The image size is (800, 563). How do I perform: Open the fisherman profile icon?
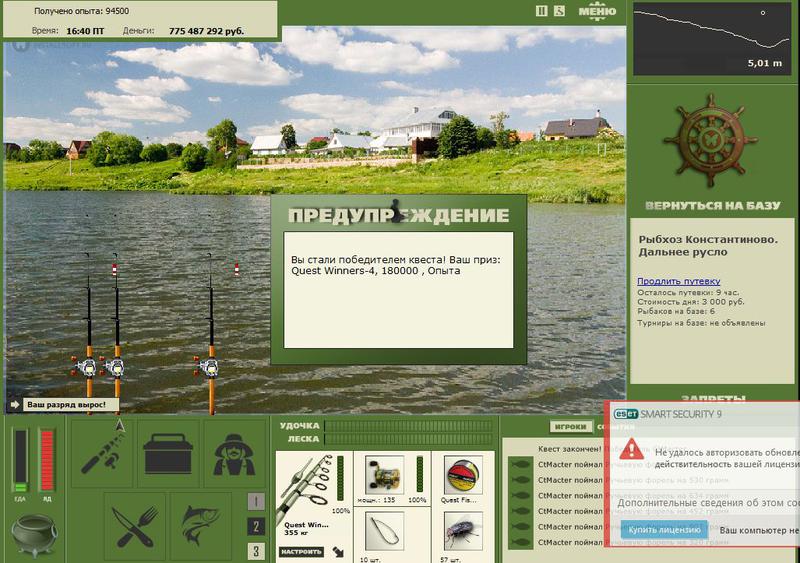[234, 454]
